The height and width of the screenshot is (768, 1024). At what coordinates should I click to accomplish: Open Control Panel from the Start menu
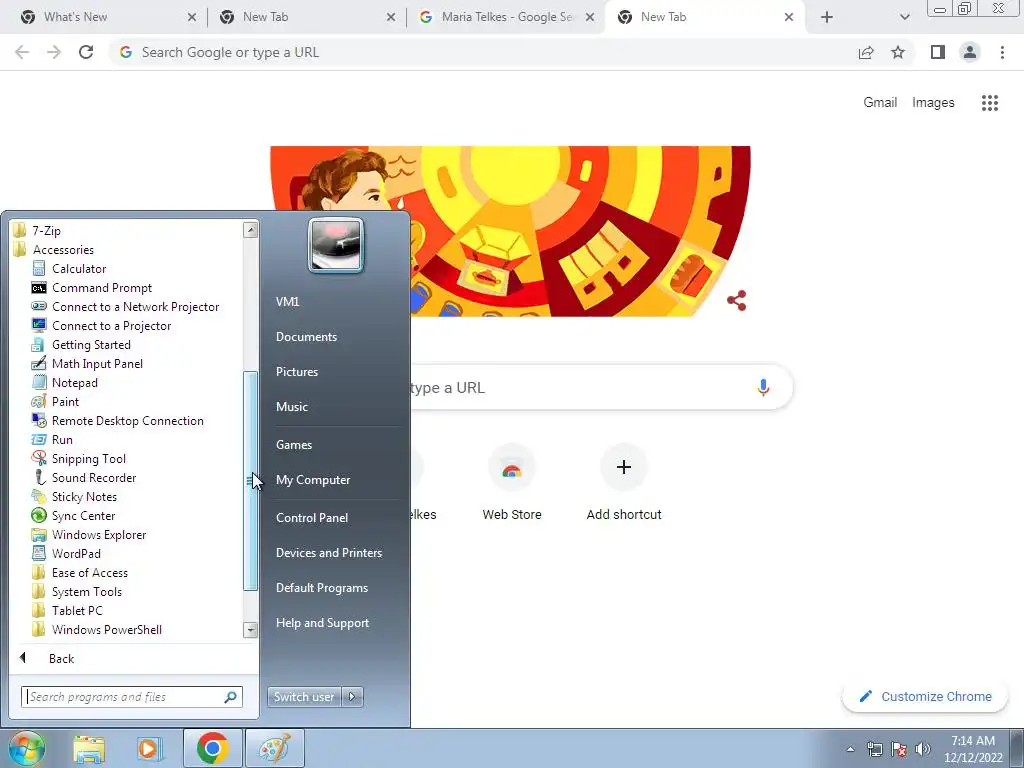[x=312, y=518]
